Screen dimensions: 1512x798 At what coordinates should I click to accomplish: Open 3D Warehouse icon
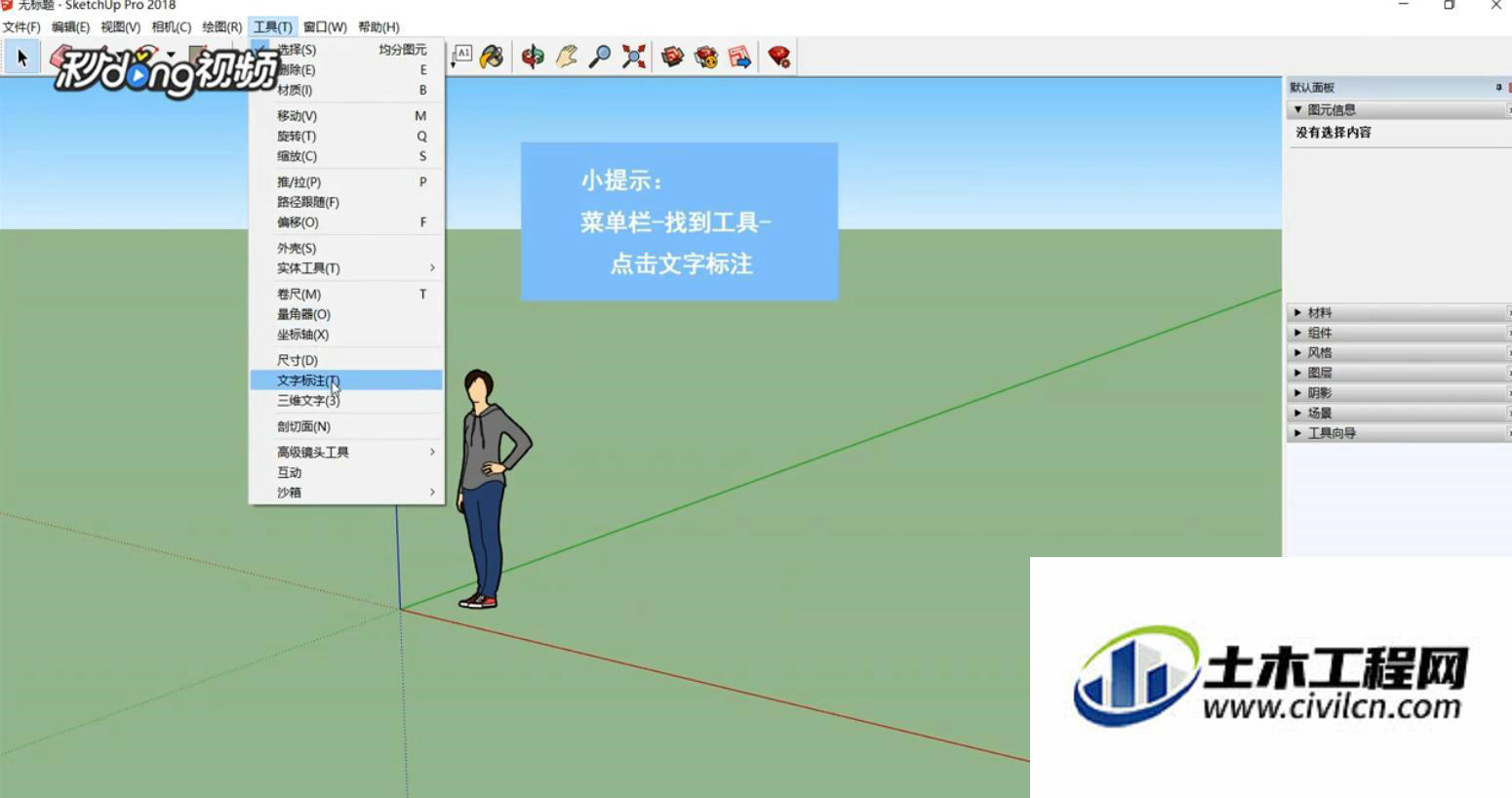click(x=672, y=57)
